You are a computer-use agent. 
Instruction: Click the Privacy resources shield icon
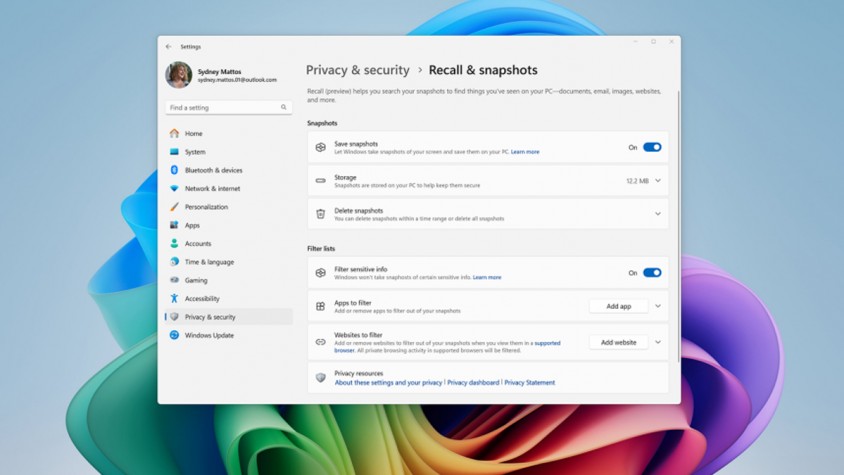tap(320, 378)
